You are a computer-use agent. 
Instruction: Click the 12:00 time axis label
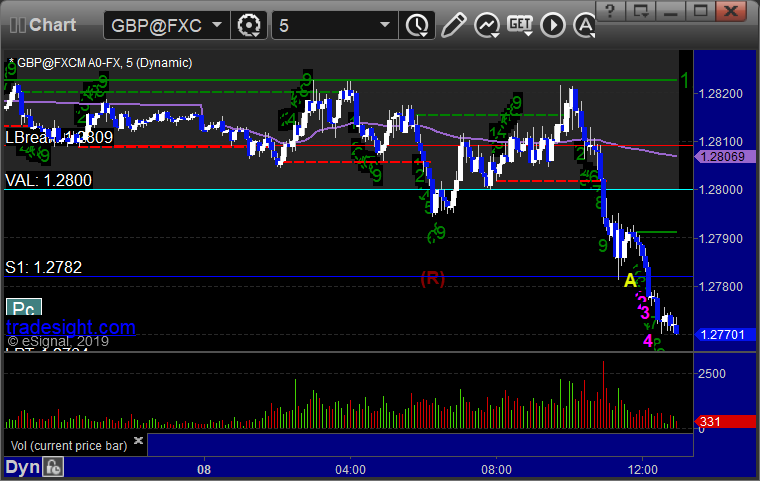pyautogui.click(x=643, y=469)
